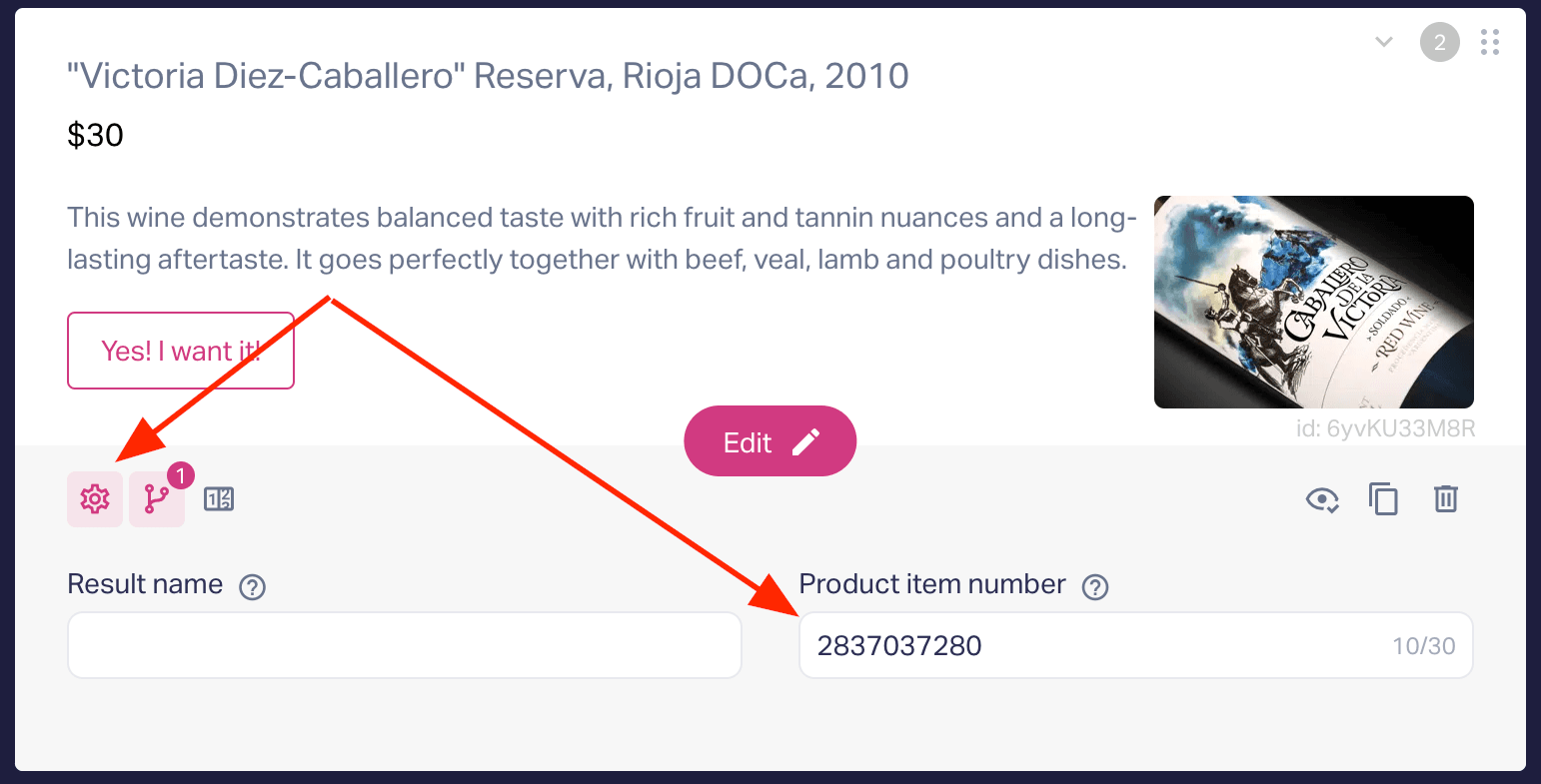Duplicate this result card

(1384, 498)
